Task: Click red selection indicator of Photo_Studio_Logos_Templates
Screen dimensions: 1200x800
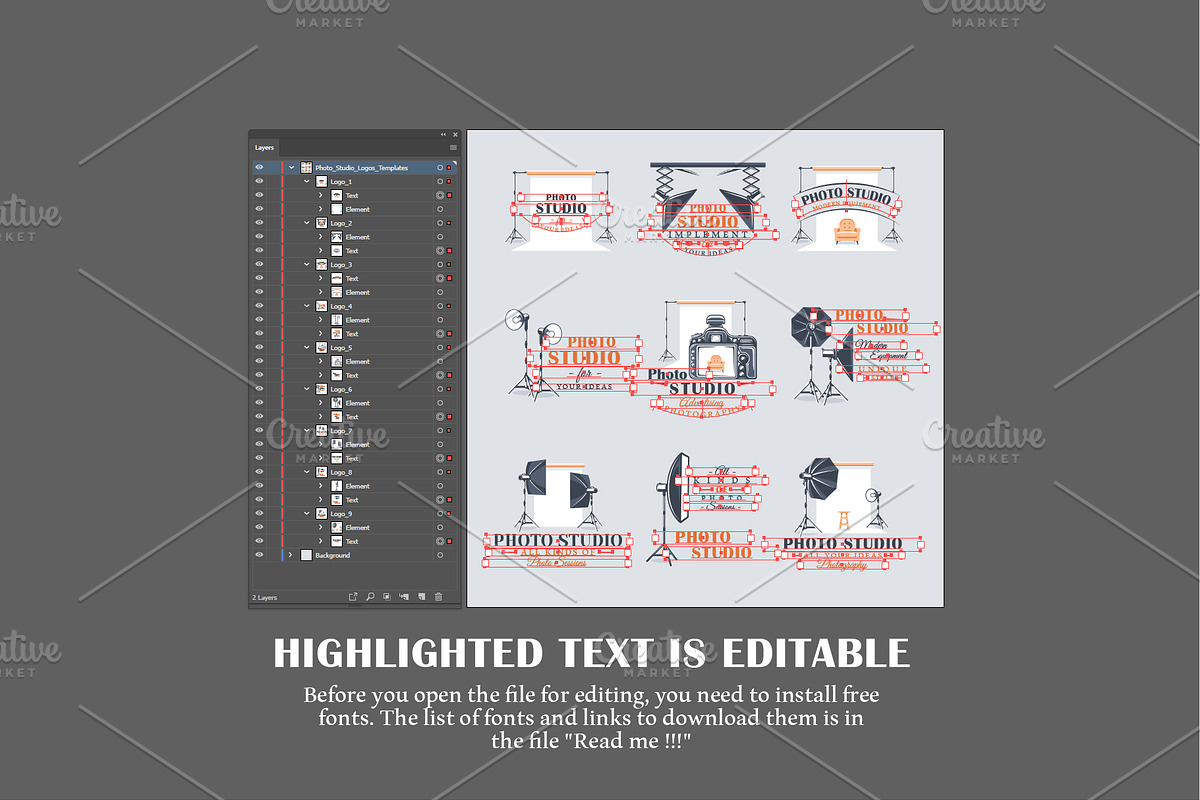Action: [450, 168]
